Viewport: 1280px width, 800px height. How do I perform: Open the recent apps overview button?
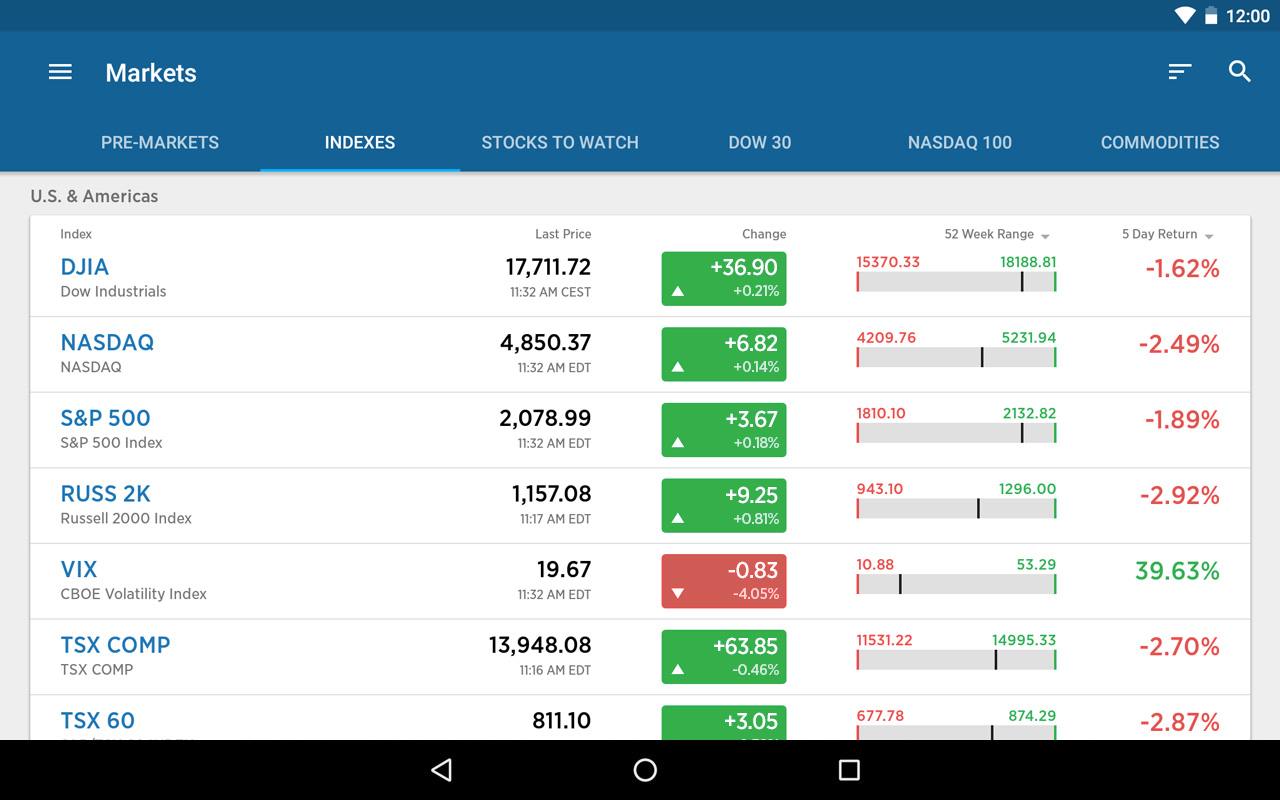pos(849,770)
